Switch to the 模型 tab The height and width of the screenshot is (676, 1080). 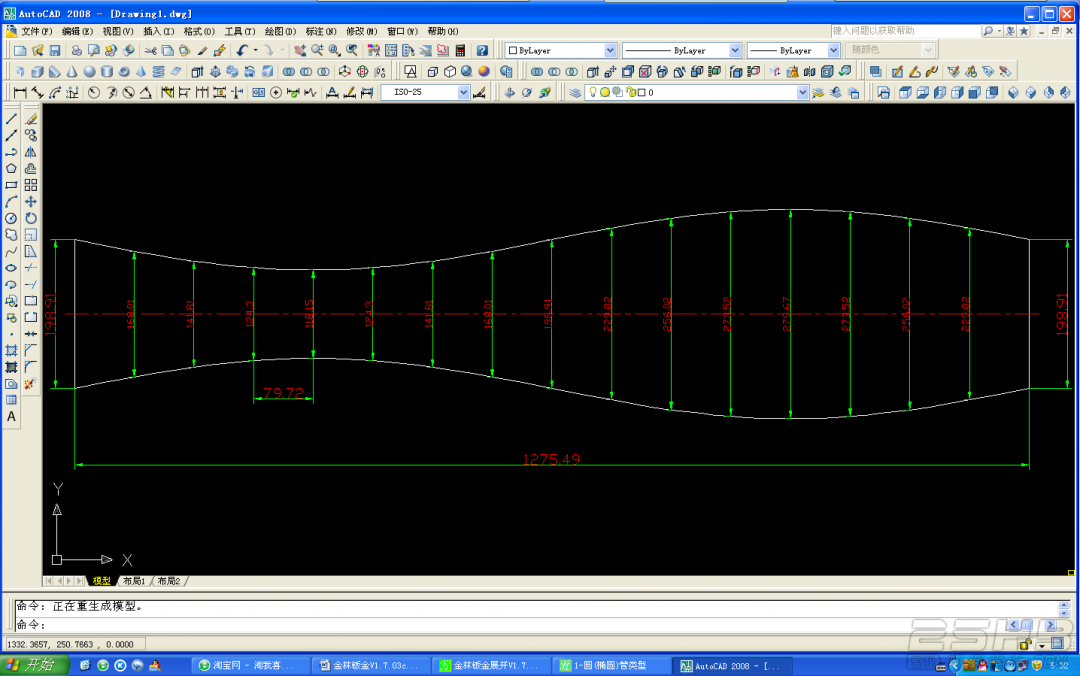click(x=102, y=581)
